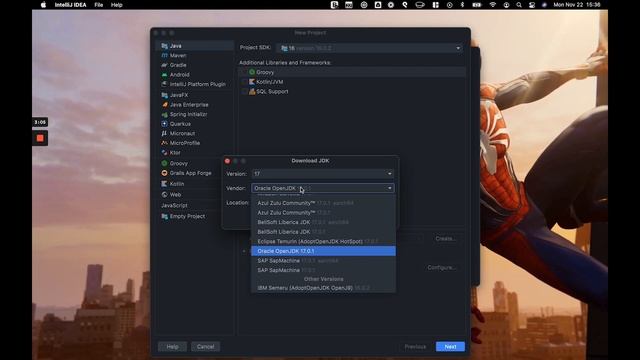Click the Create... button
Image resolution: width=640 pixels, height=360 pixels.
(445, 238)
